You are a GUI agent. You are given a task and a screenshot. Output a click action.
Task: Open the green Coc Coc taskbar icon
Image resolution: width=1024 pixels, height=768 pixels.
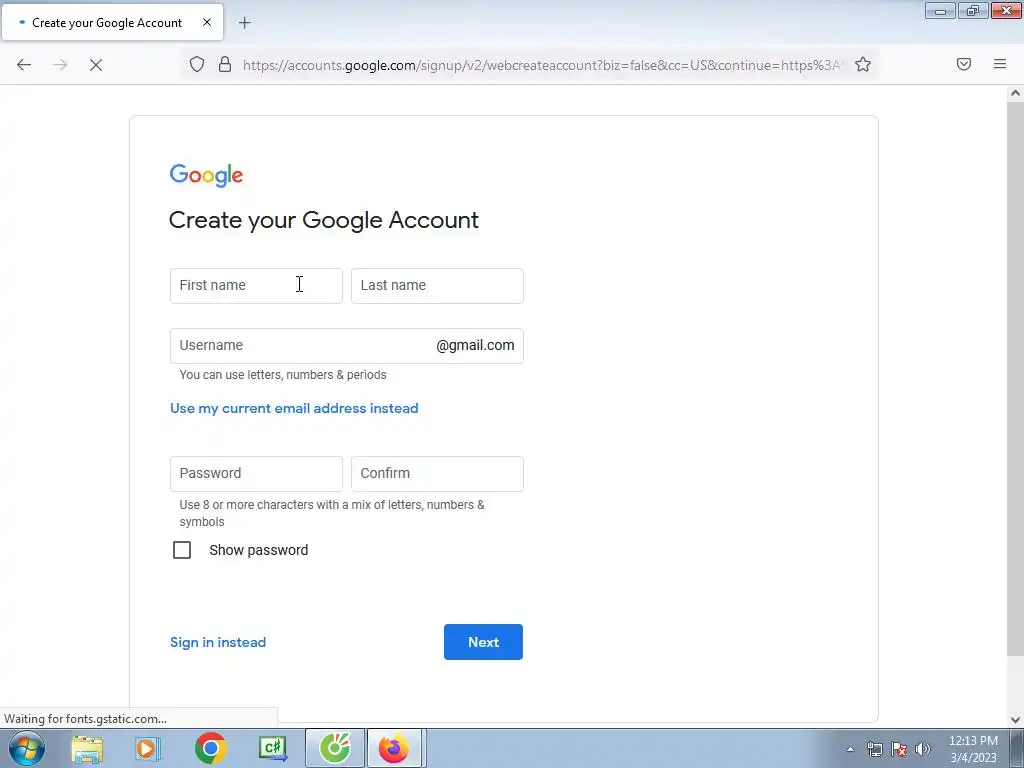click(334, 748)
